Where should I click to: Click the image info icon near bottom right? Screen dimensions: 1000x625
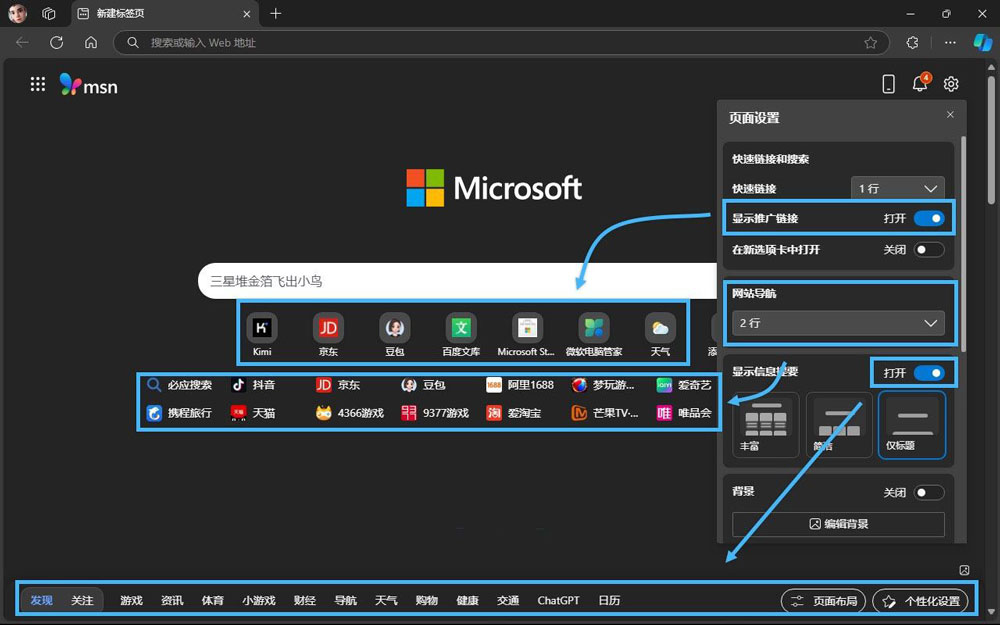pos(964,570)
